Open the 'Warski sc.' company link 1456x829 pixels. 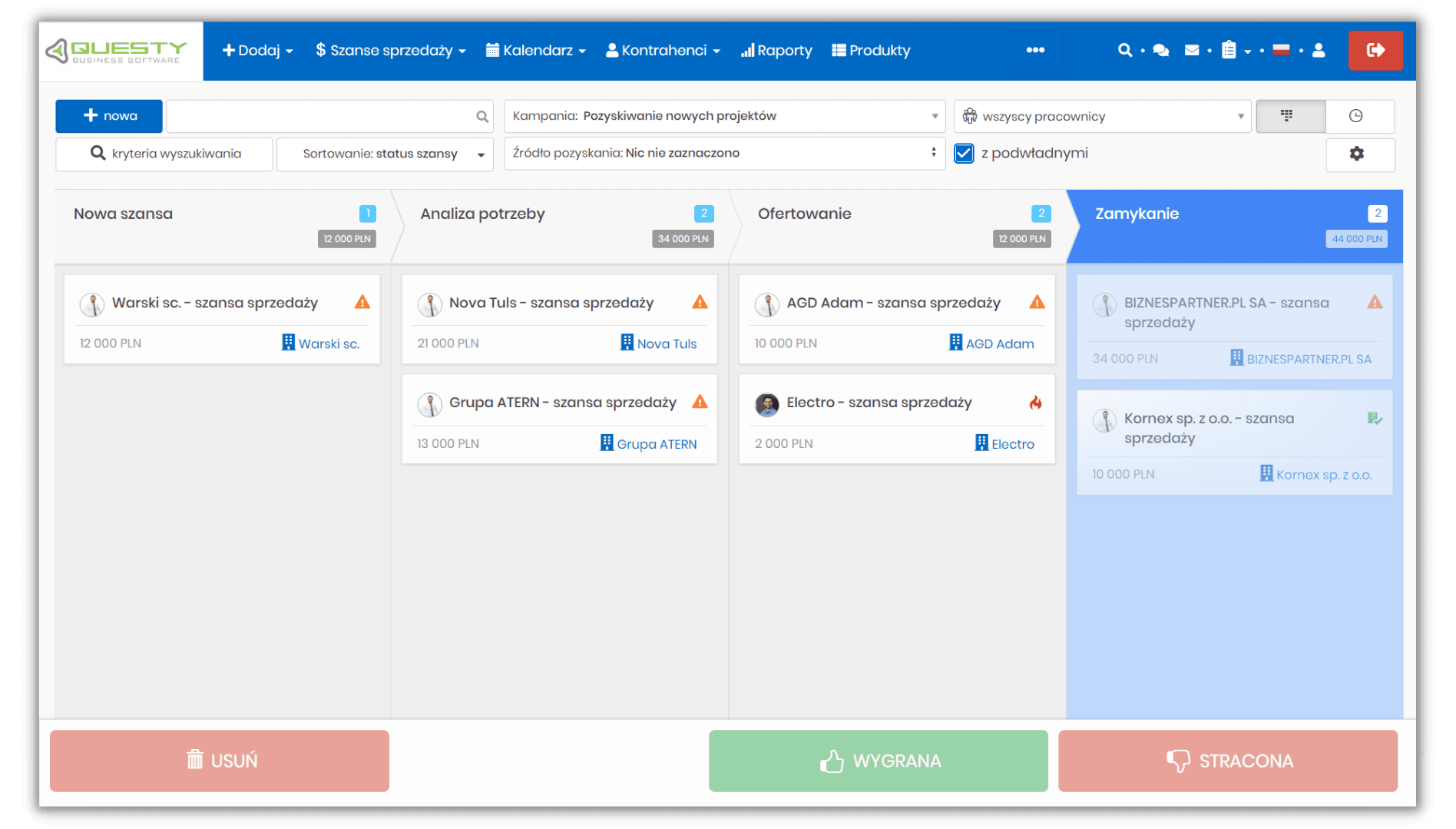(x=321, y=343)
